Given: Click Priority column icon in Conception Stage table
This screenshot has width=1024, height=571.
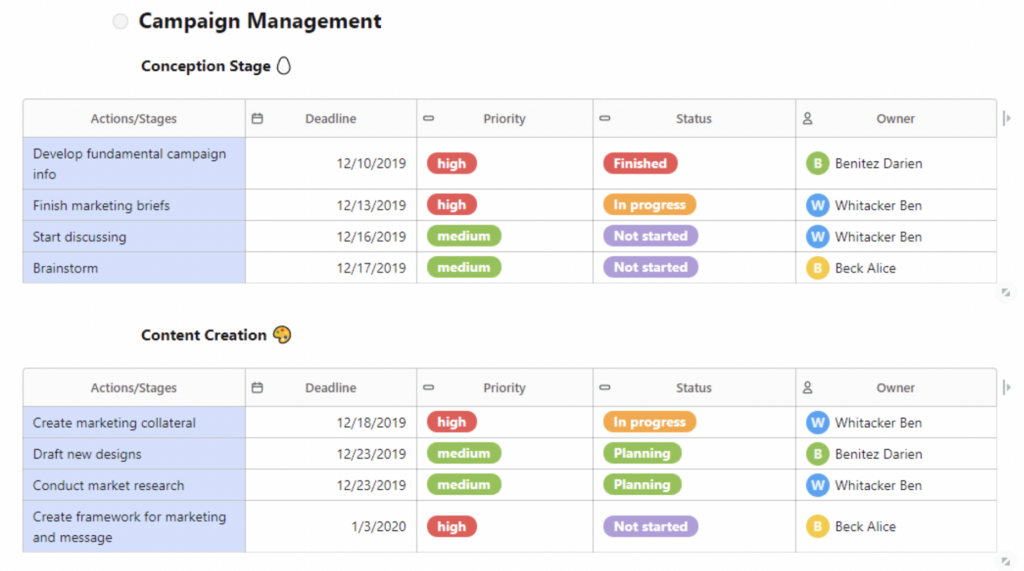Looking at the screenshot, I should pyautogui.click(x=429, y=118).
